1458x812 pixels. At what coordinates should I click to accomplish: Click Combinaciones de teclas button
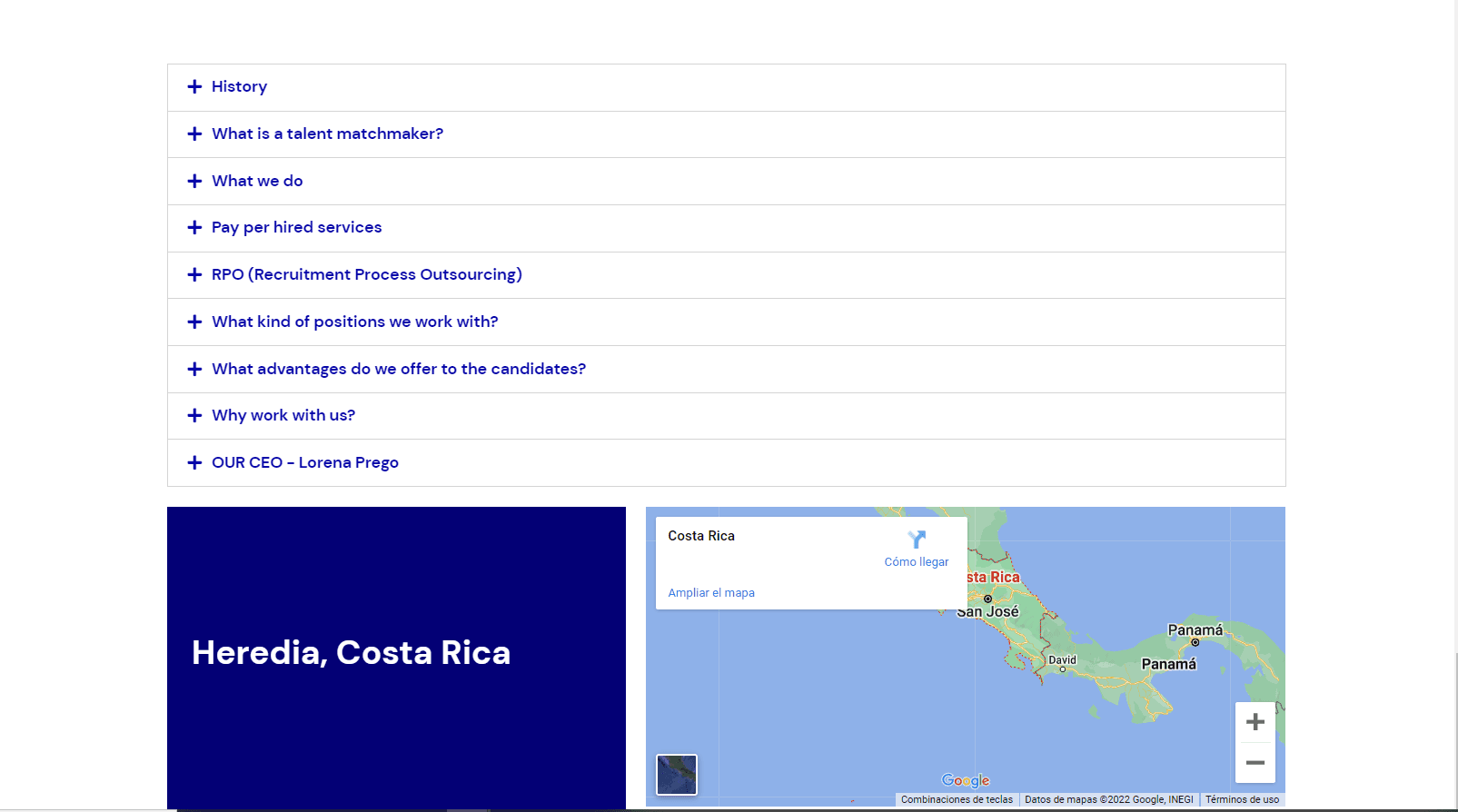pyautogui.click(x=957, y=800)
